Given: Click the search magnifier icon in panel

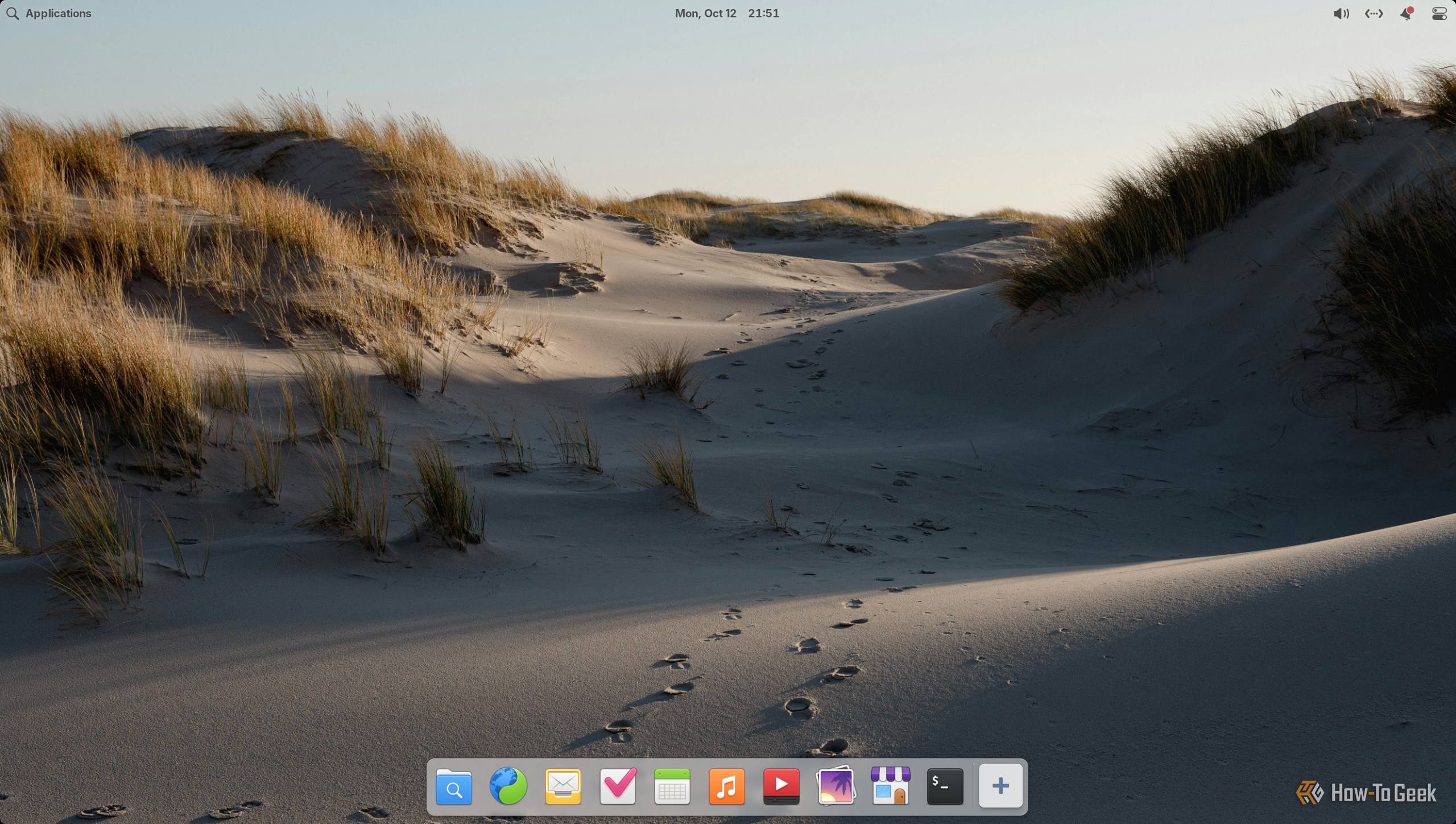Looking at the screenshot, I should (13, 13).
